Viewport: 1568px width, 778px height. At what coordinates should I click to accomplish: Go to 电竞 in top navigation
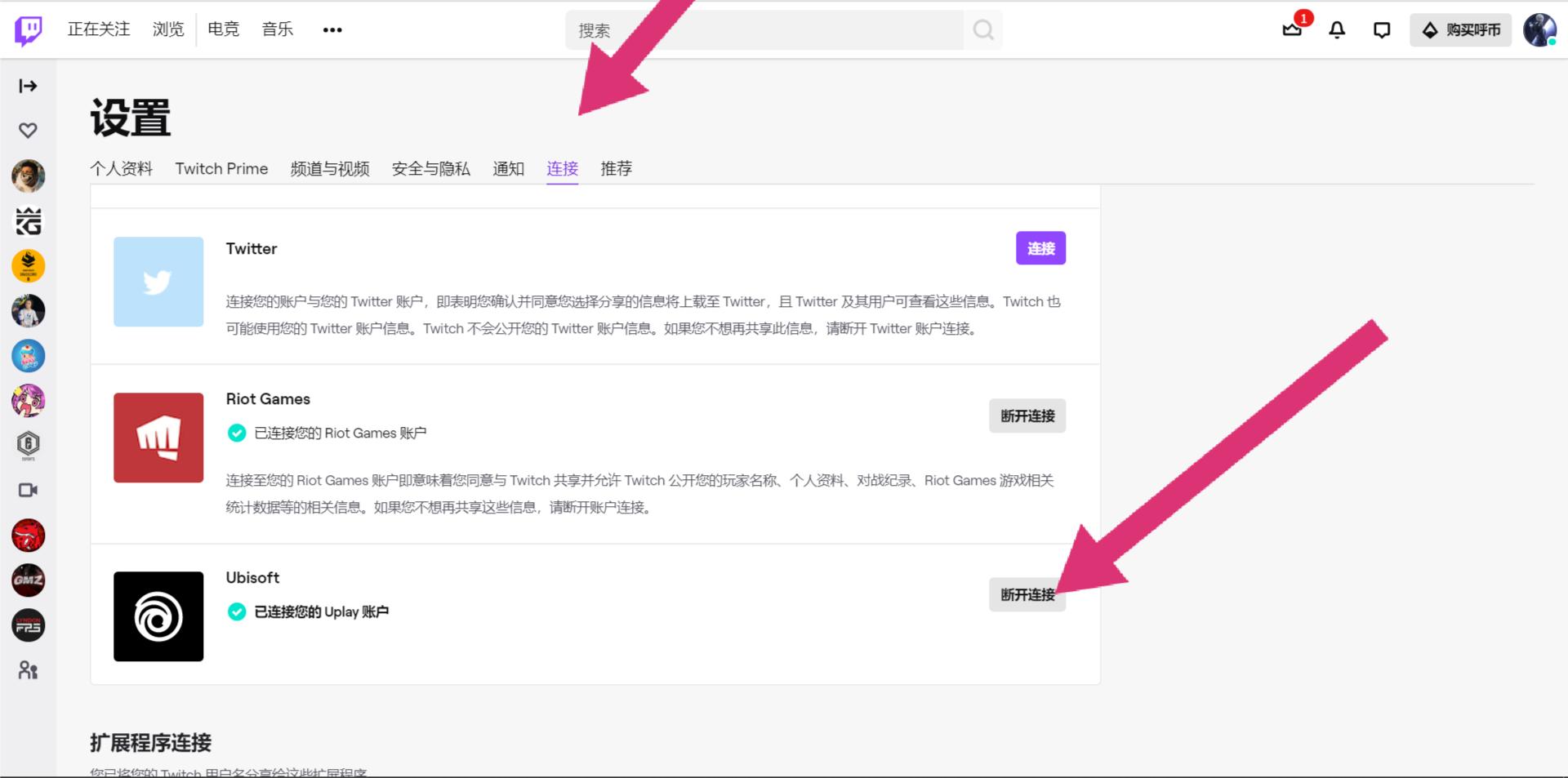(x=223, y=29)
